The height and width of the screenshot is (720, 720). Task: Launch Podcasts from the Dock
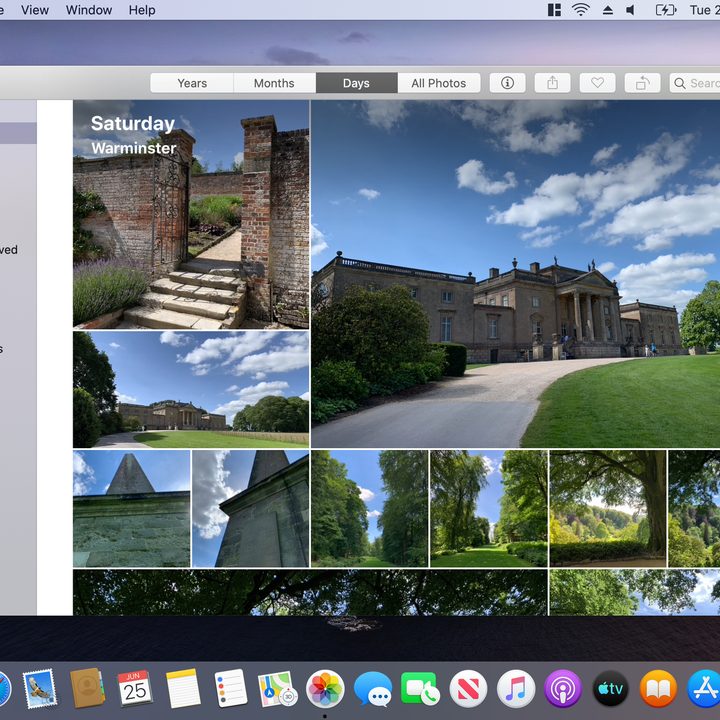pyautogui.click(x=563, y=689)
